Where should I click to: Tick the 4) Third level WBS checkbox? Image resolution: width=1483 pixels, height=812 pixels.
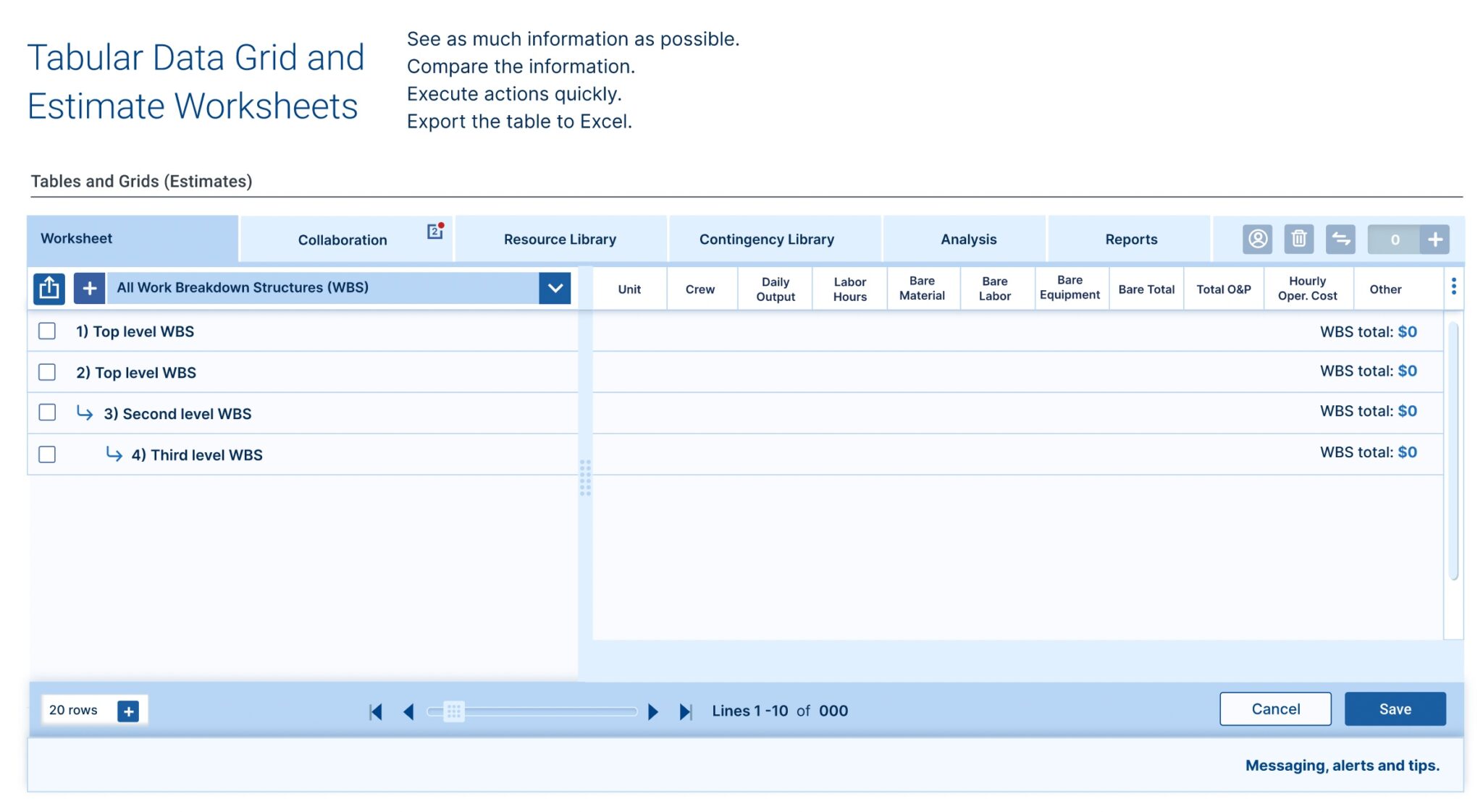pyautogui.click(x=47, y=454)
